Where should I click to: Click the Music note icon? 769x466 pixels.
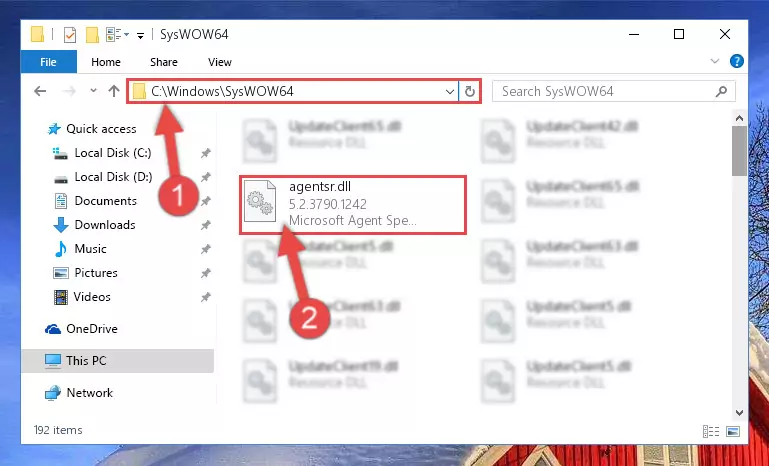(60, 249)
